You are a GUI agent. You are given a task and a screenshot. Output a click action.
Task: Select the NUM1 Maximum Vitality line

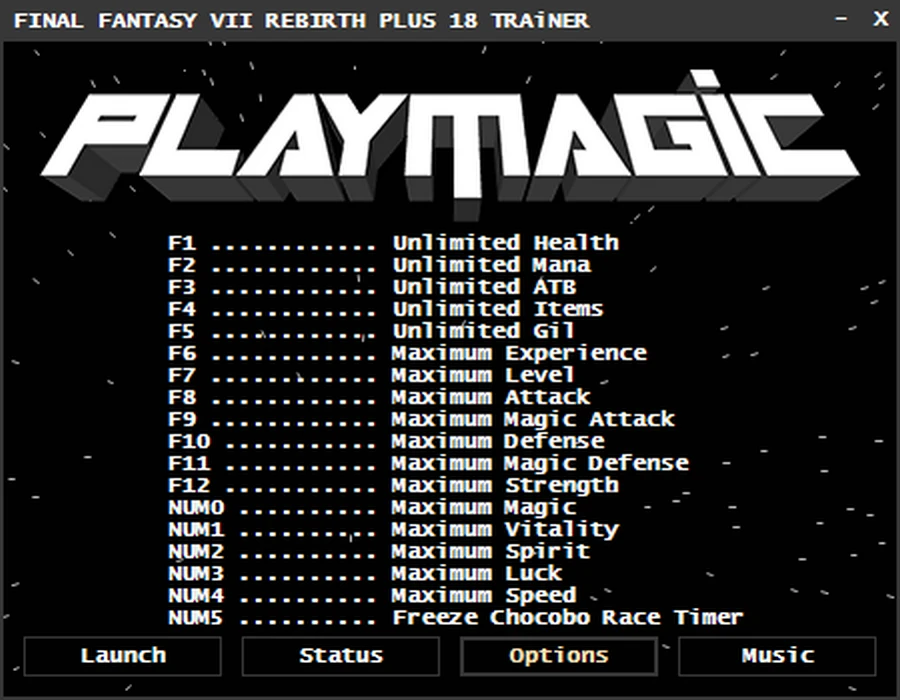coord(393,530)
